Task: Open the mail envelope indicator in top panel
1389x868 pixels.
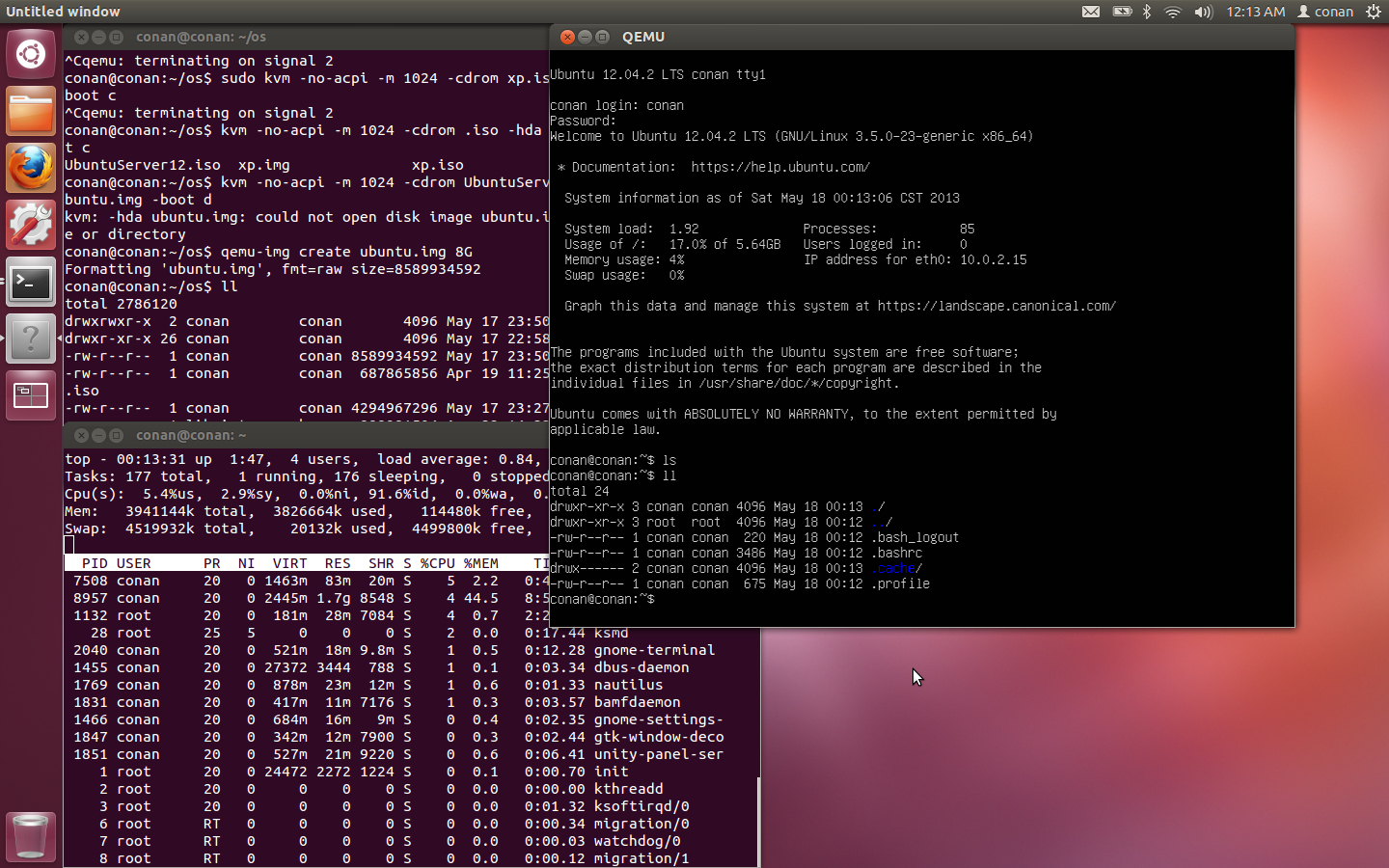Action: [1091, 12]
